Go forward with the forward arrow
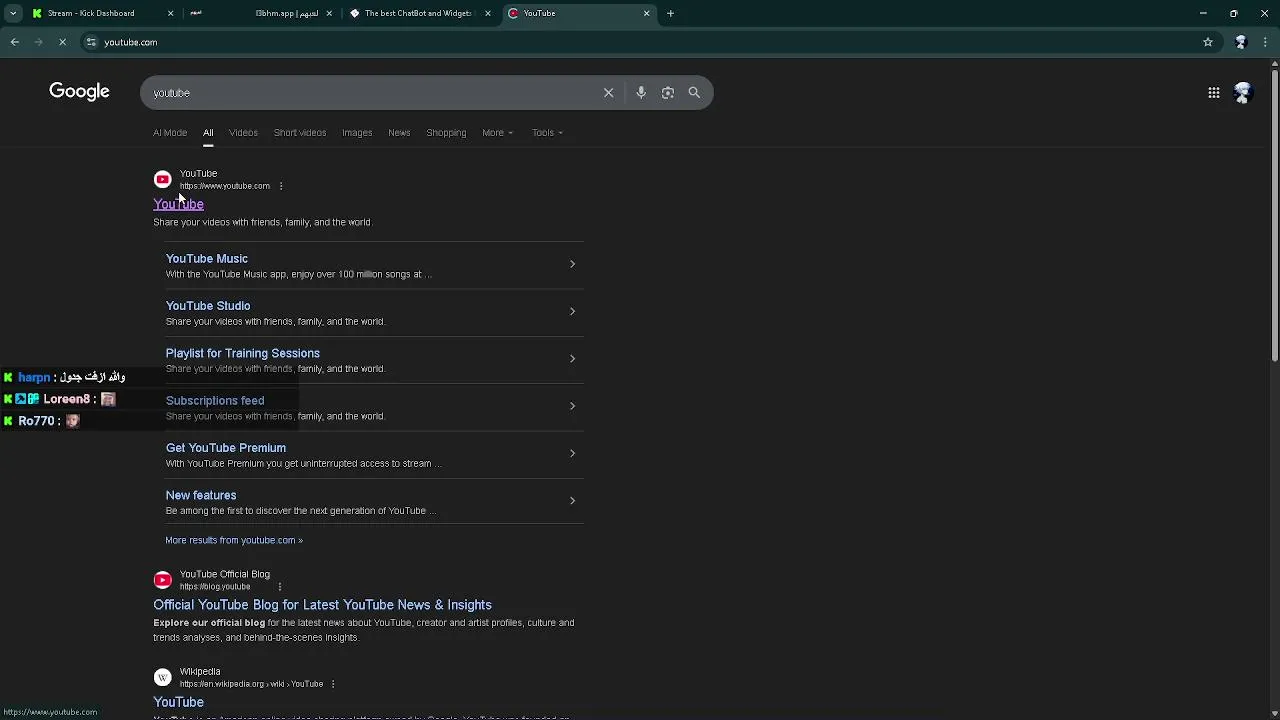The image size is (1280, 720). [x=38, y=42]
